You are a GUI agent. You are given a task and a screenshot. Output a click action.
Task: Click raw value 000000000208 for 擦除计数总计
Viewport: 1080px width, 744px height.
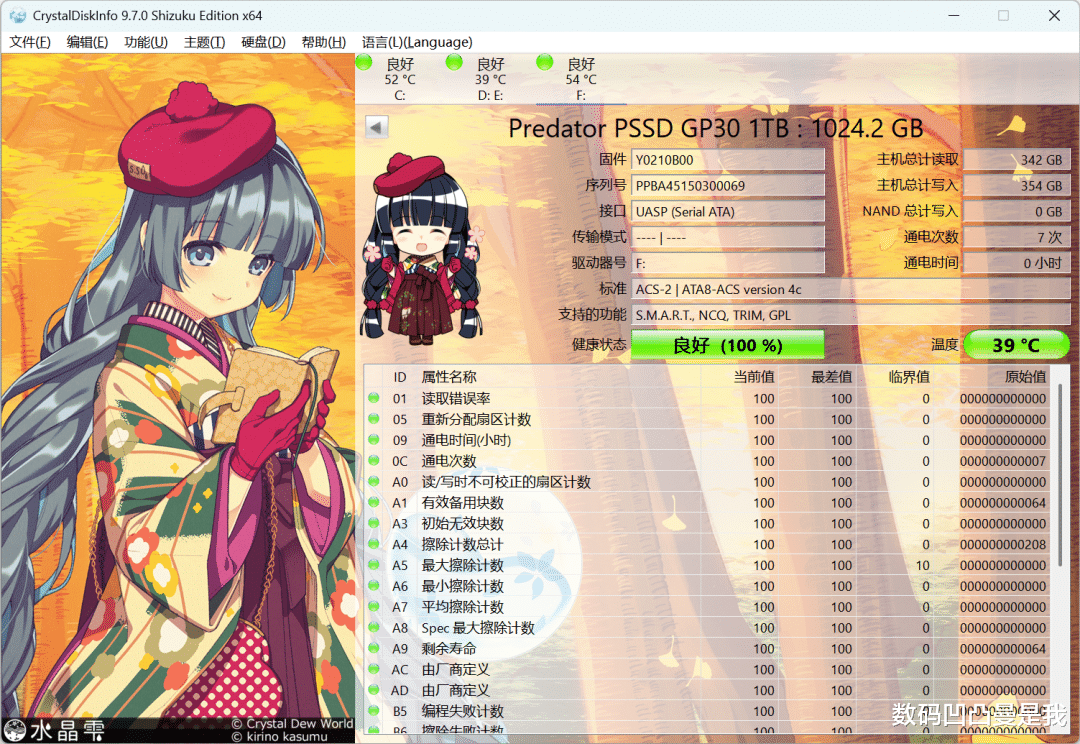1003,545
